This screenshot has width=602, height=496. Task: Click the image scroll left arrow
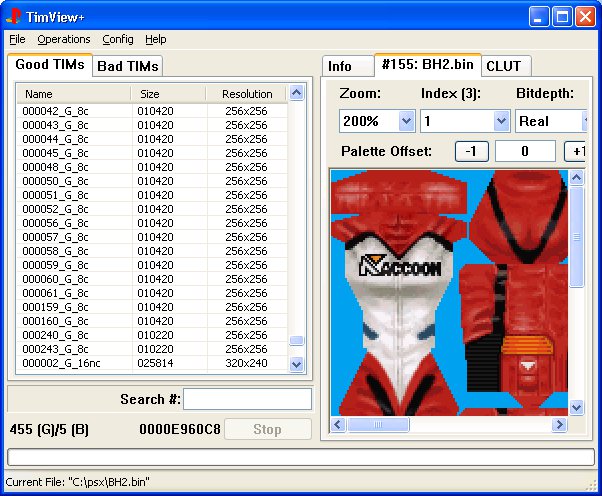point(338,426)
